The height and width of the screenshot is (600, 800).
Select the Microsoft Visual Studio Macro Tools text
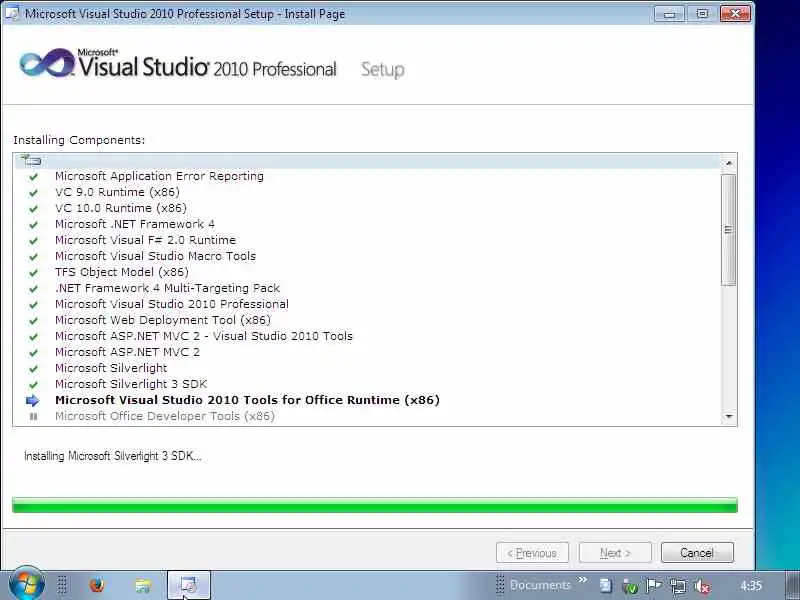click(x=156, y=256)
